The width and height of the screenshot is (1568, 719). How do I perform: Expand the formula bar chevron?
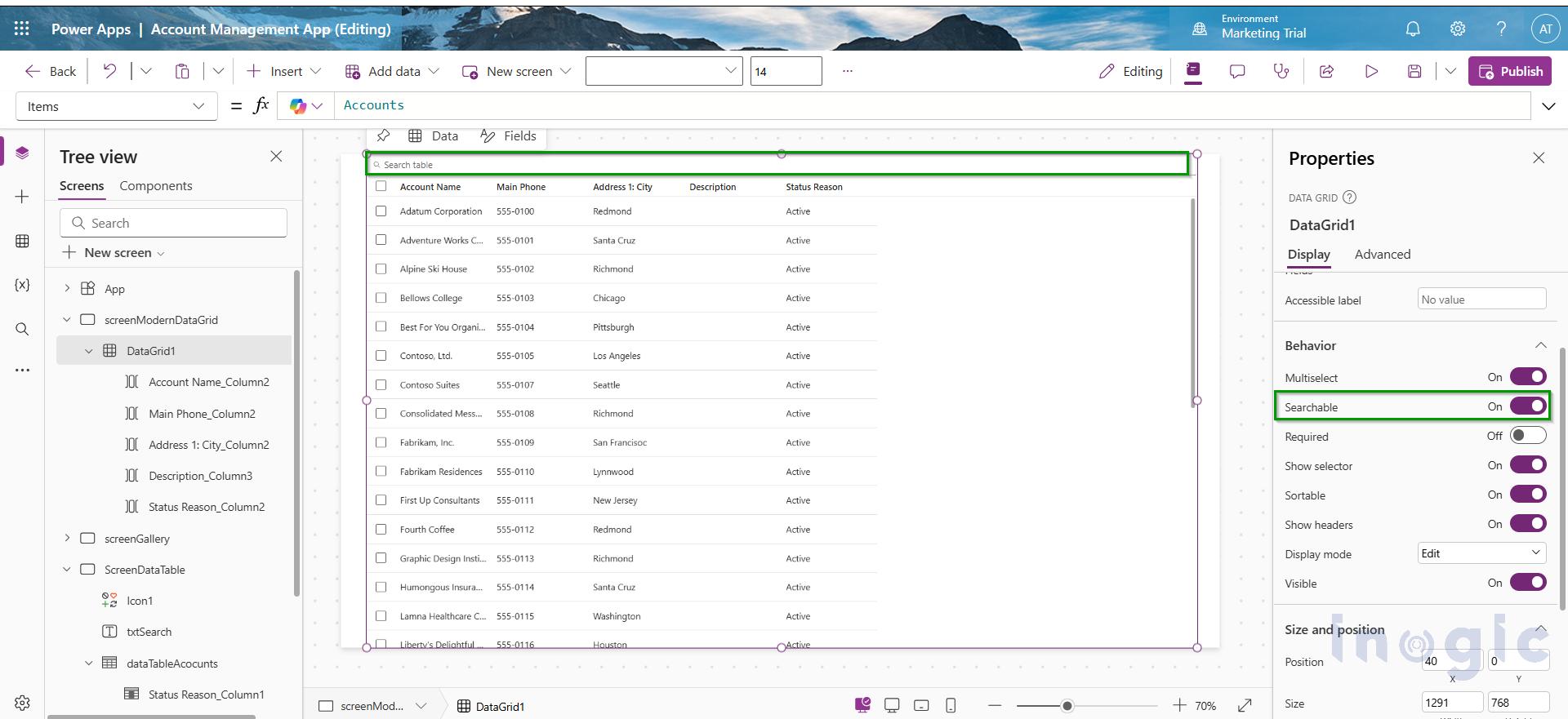1548,106
